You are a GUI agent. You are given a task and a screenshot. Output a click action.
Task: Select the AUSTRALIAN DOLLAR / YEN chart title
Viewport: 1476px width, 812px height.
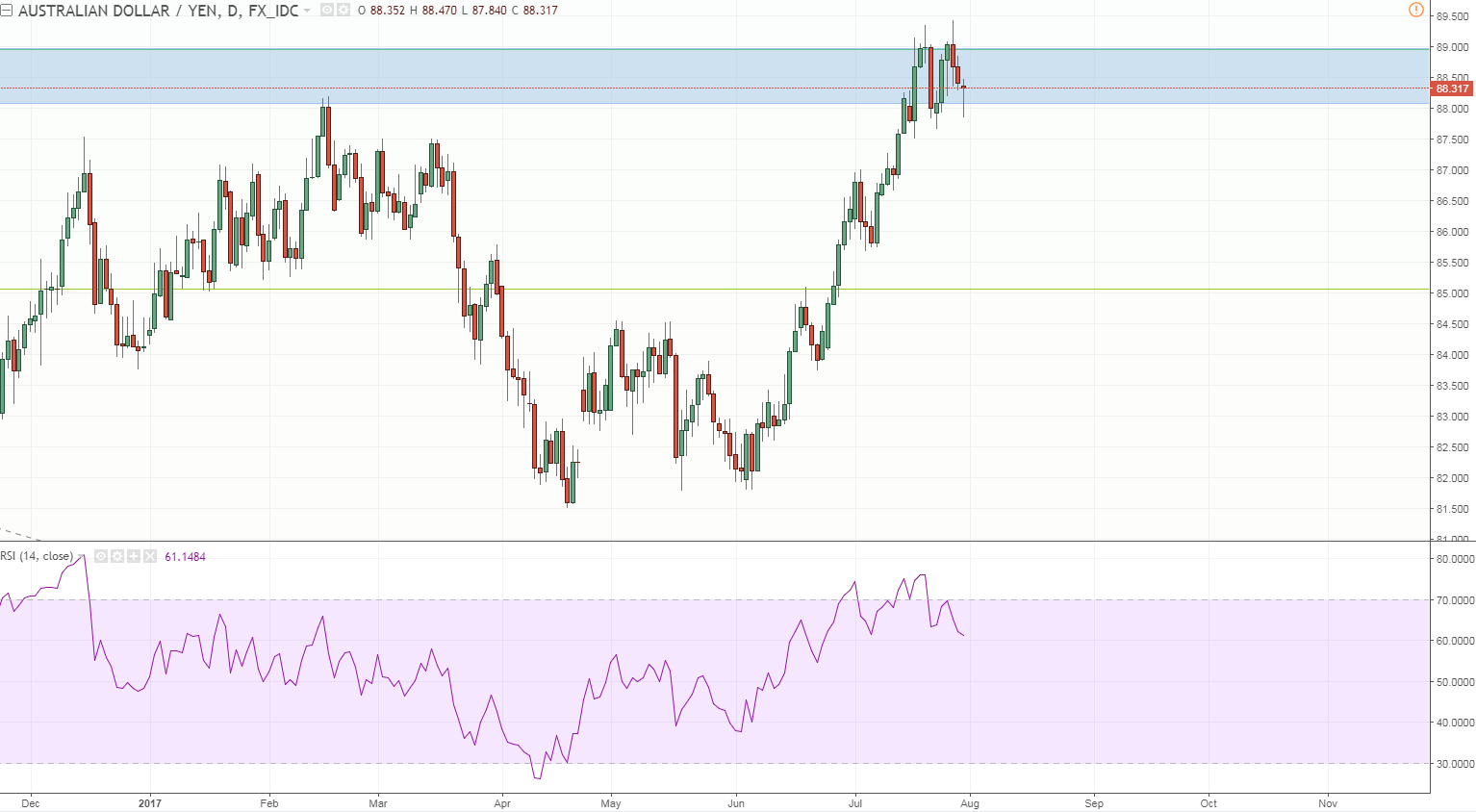tap(159, 11)
